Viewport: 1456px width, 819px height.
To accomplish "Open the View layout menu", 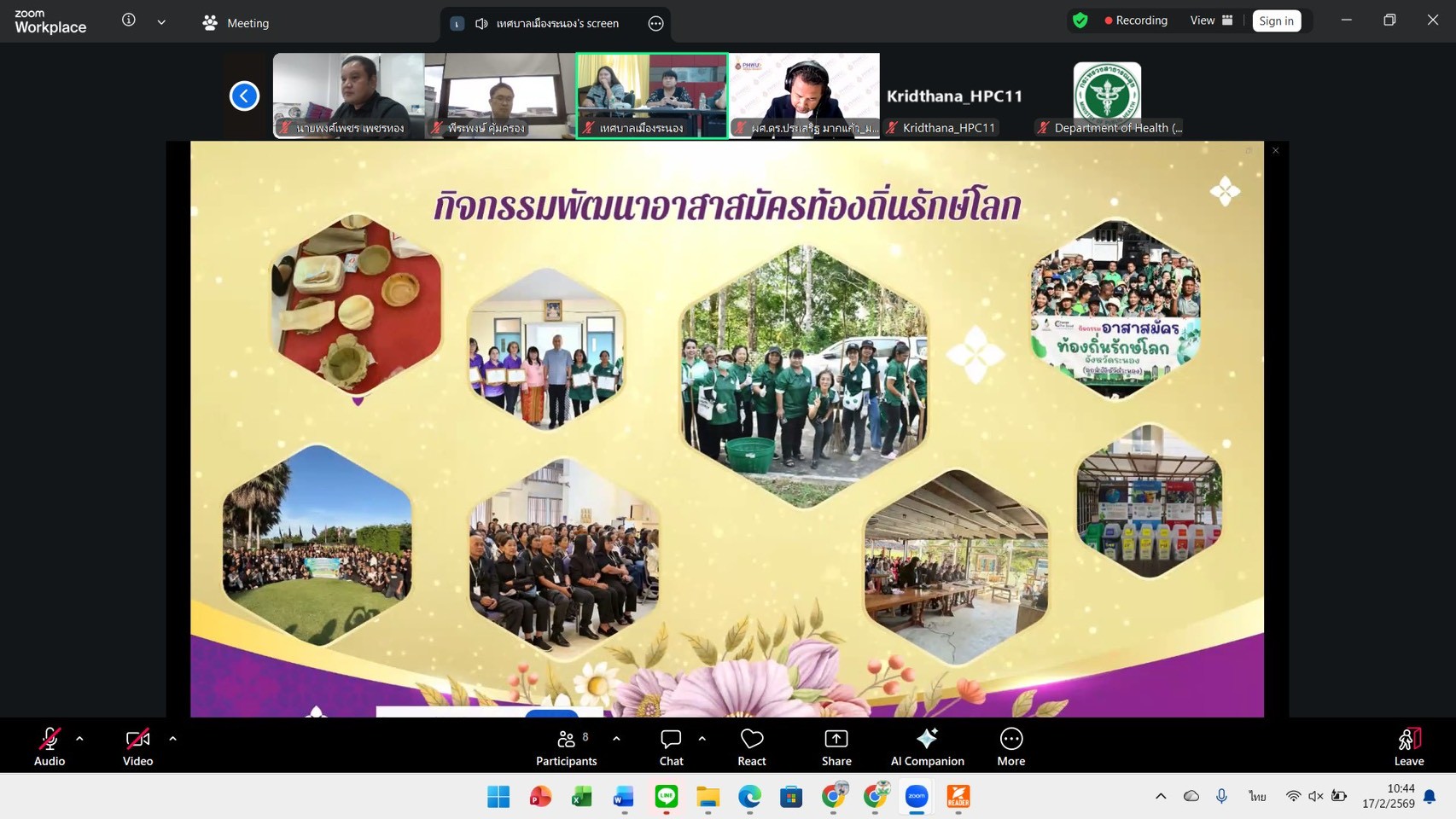I will click(1211, 20).
